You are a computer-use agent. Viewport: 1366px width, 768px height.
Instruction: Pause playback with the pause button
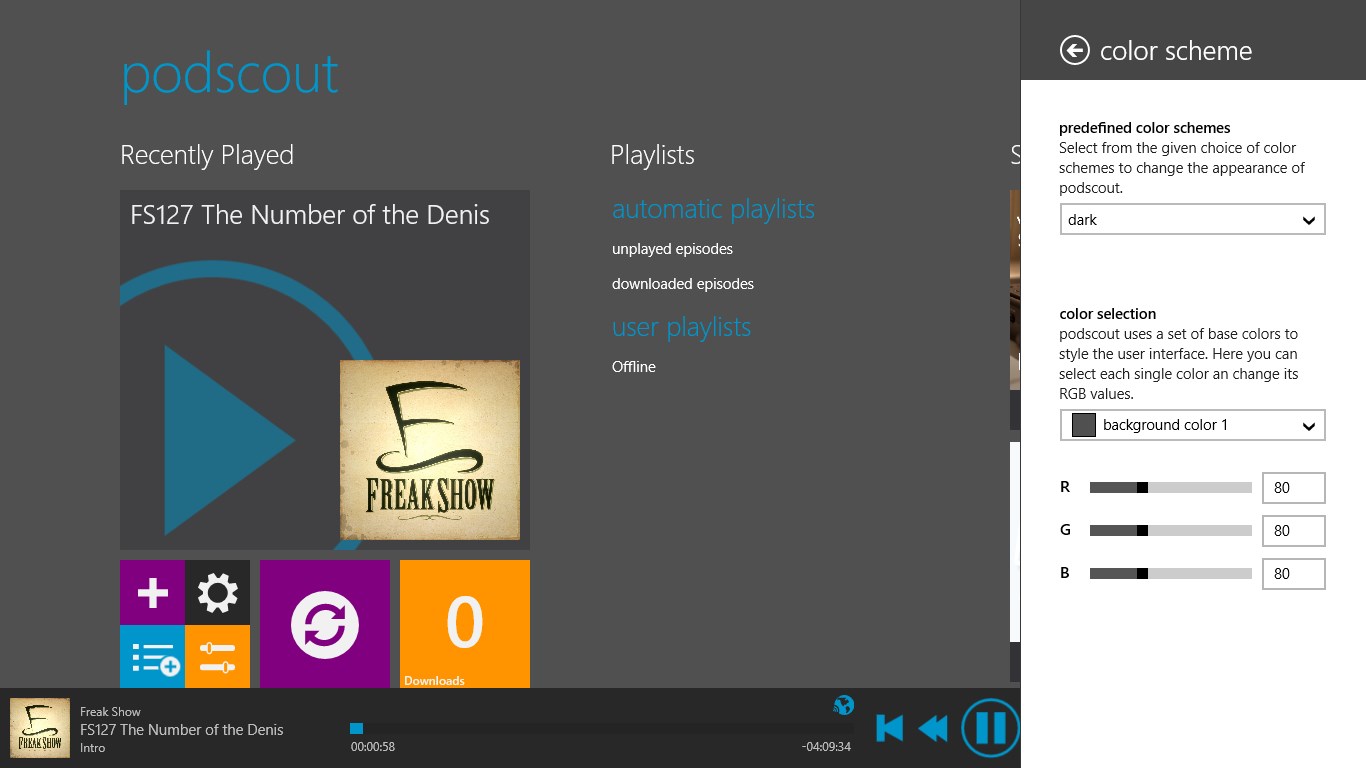click(990, 728)
